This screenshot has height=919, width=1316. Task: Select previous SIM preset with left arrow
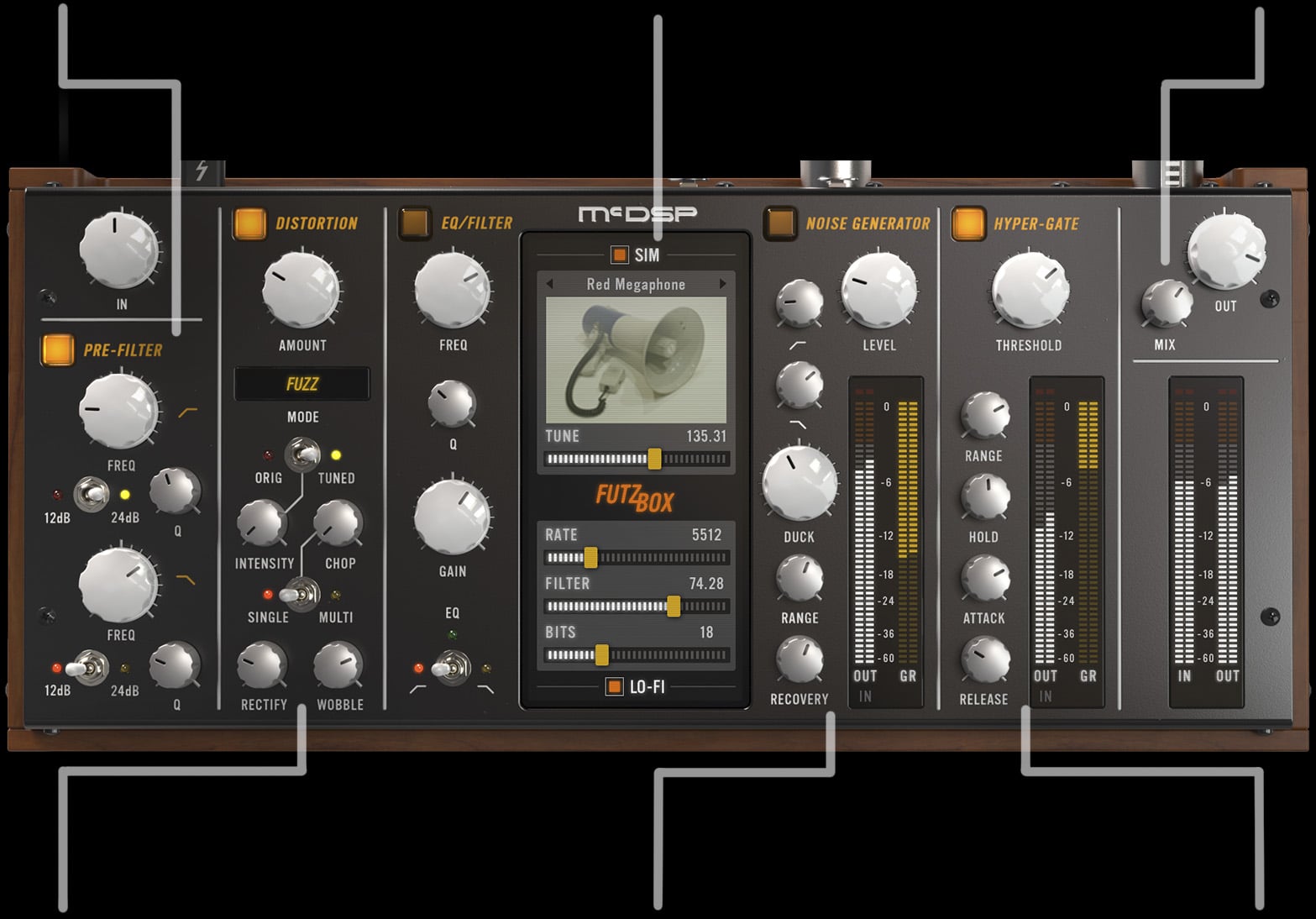click(x=550, y=284)
